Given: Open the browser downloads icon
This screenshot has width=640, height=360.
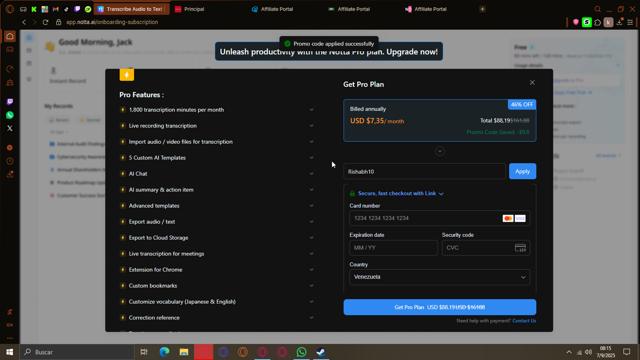Looking at the screenshot, I should point(619,22).
